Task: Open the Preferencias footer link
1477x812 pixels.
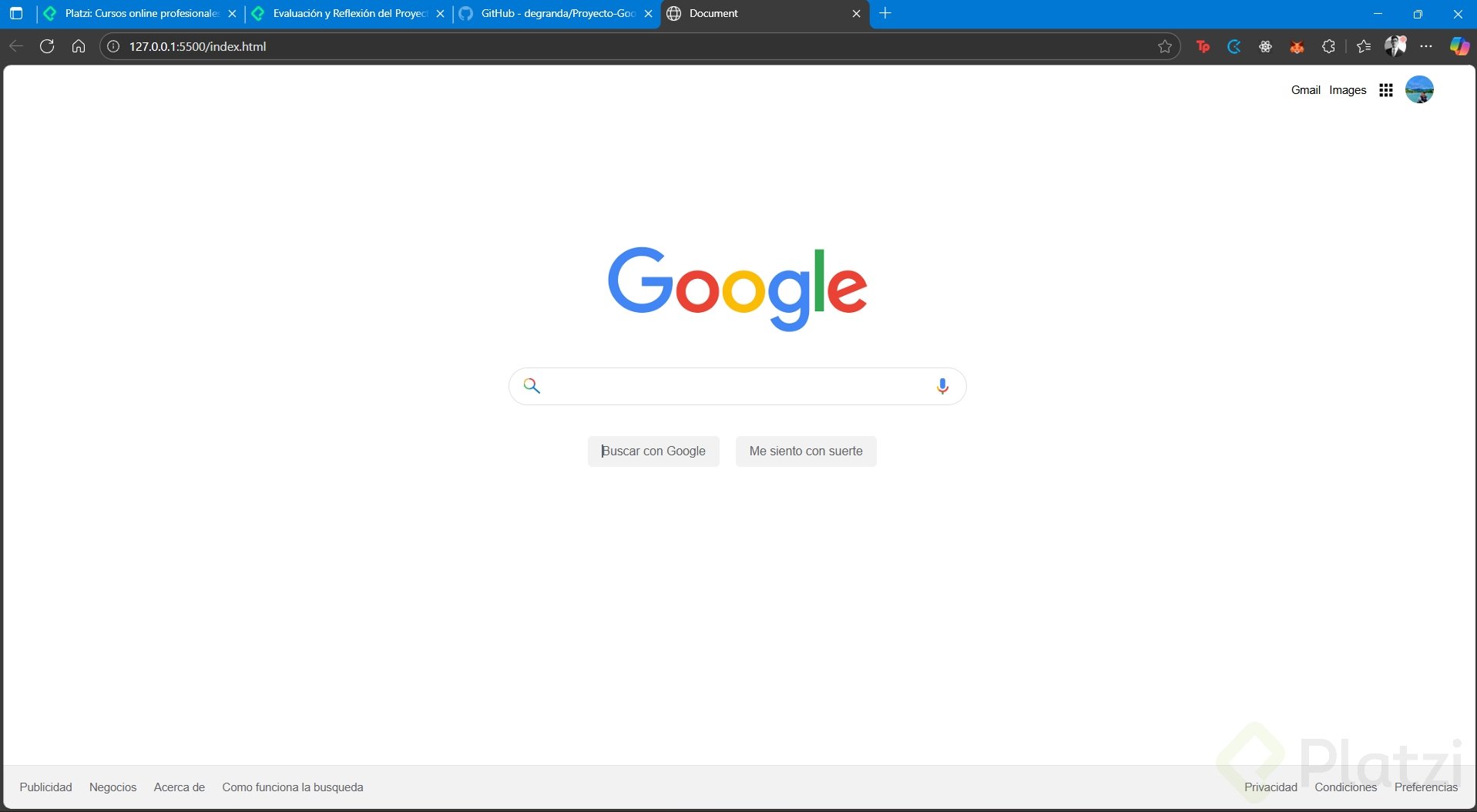Action: (x=1425, y=787)
